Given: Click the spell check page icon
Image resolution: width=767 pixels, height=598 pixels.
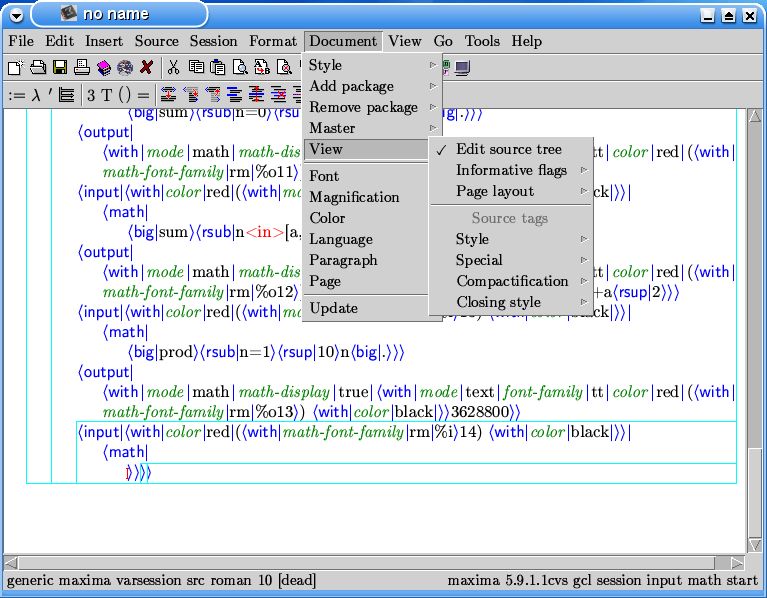Looking at the screenshot, I should pyautogui.click(x=284, y=67).
